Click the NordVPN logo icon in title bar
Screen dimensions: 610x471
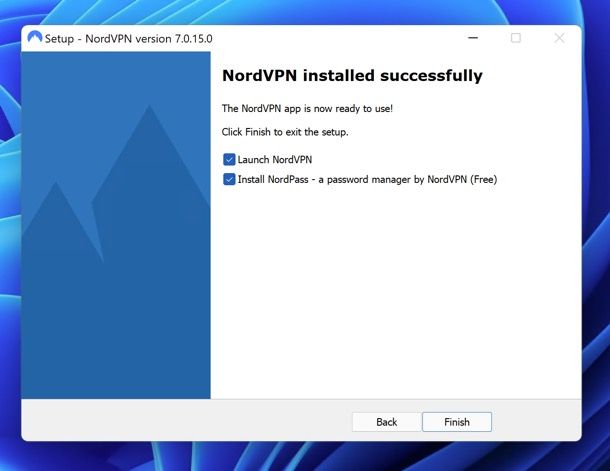click(x=35, y=37)
